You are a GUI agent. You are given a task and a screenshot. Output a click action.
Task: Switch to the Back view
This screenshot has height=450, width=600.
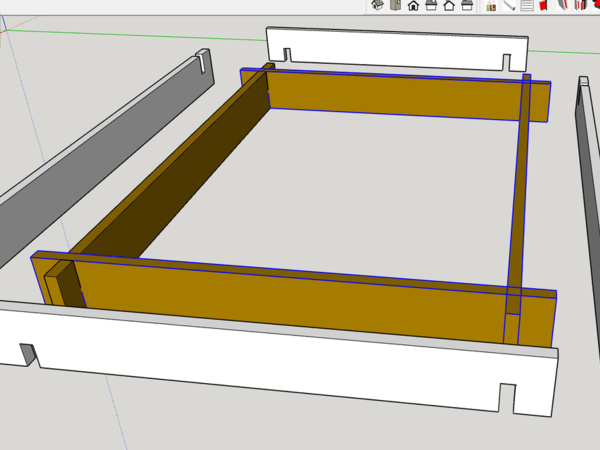[x=449, y=5]
